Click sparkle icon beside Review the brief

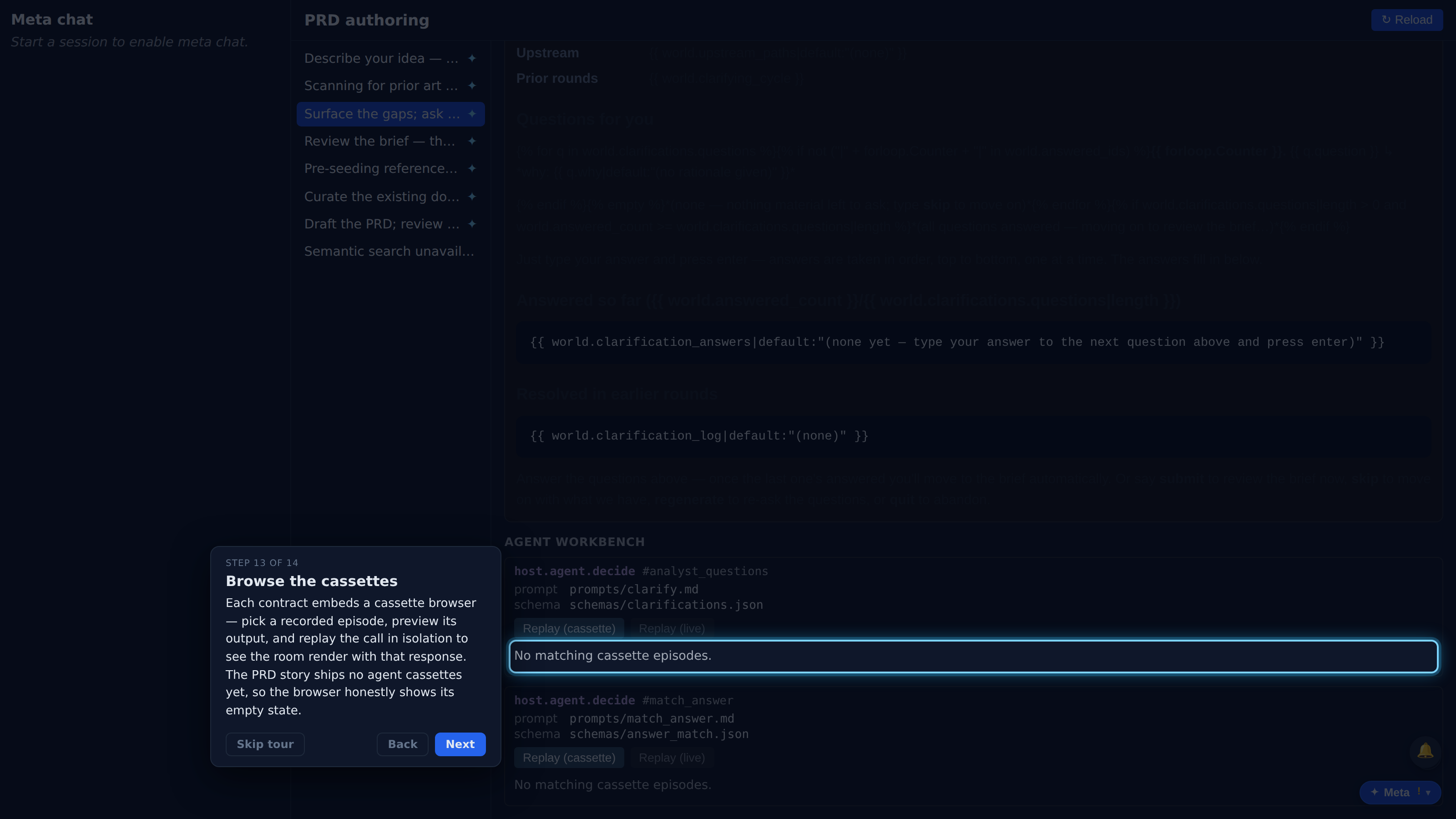click(x=472, y=141)
